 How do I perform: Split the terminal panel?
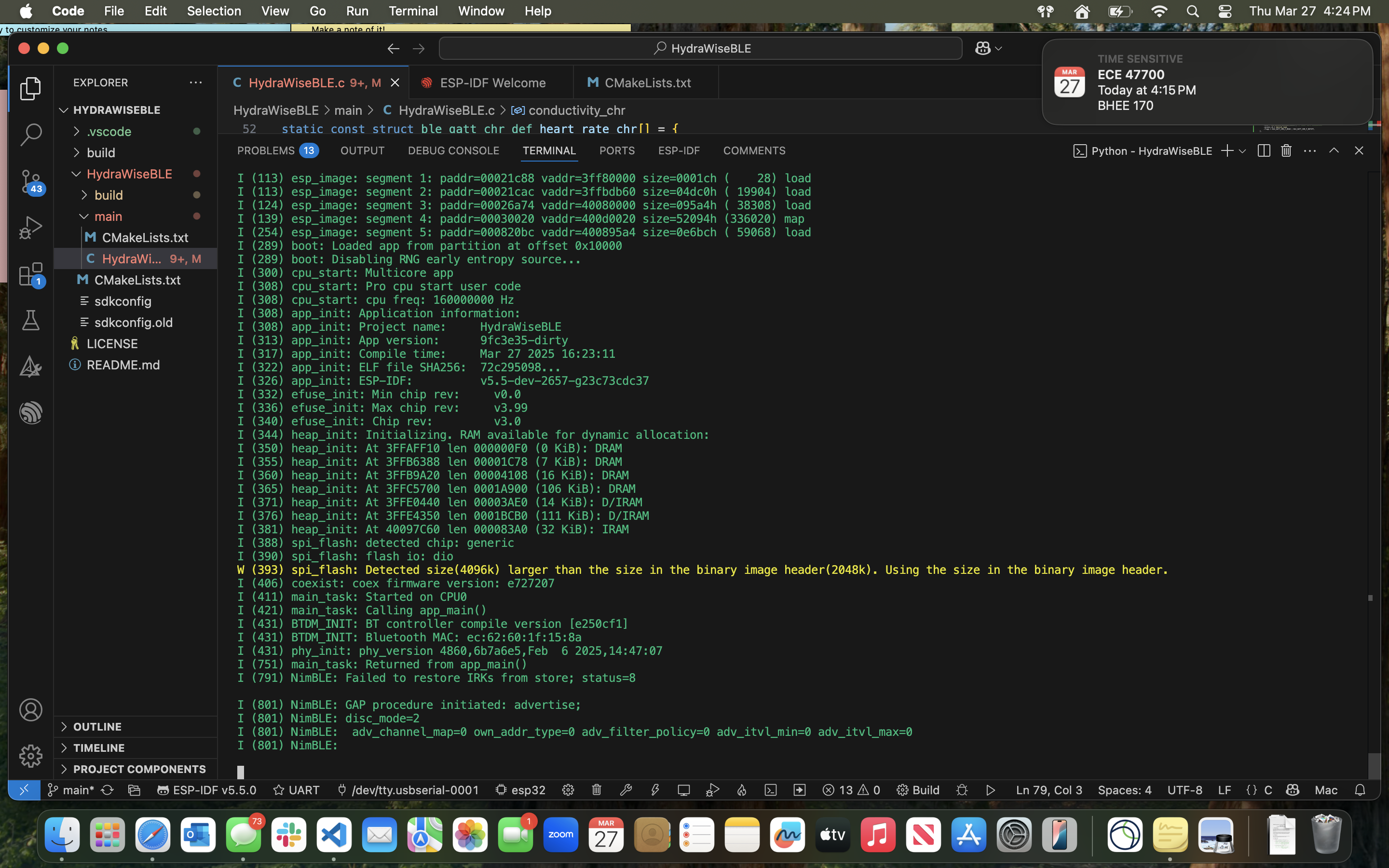click(1263, 150)
